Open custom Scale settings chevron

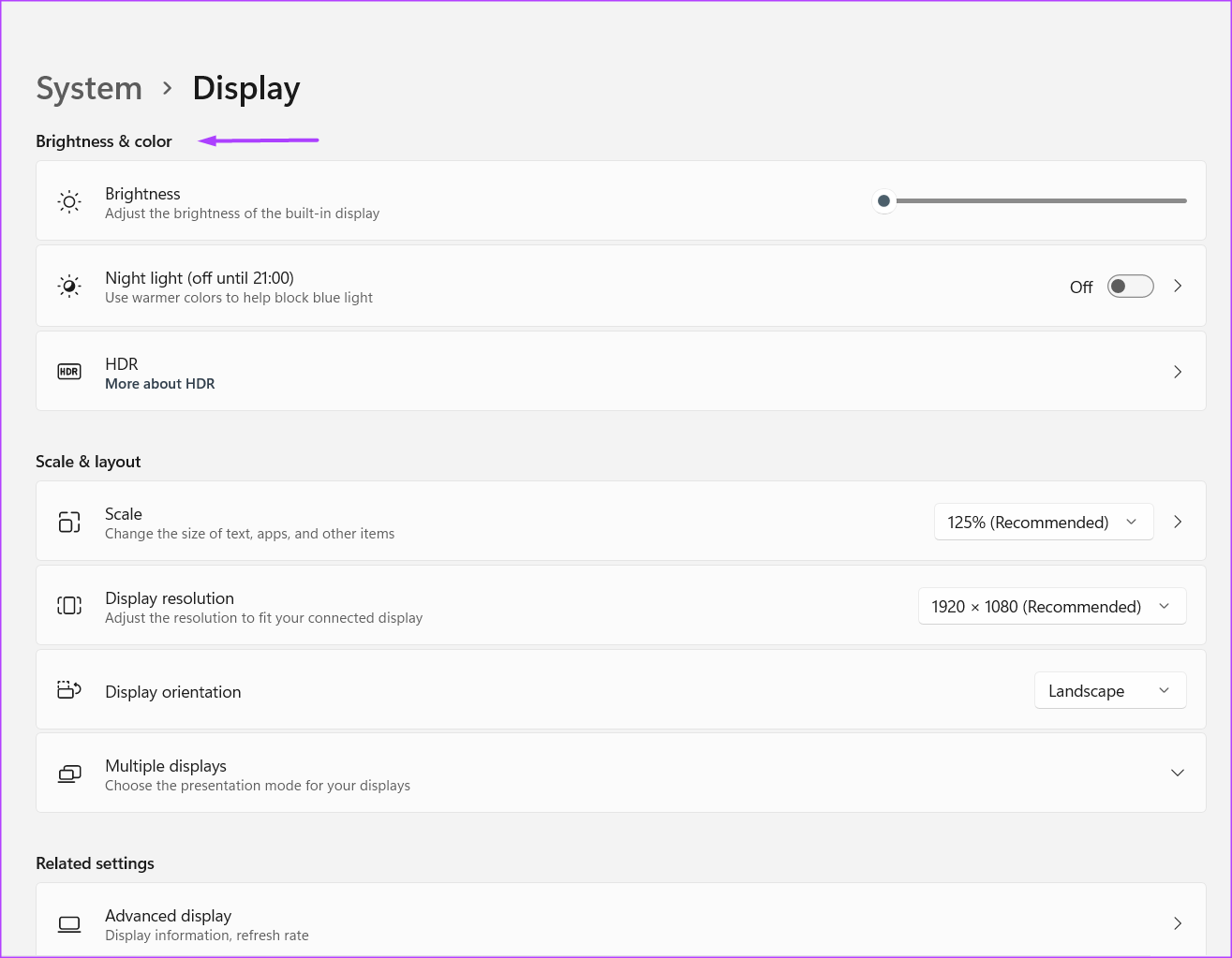(x=1178, y=522)
